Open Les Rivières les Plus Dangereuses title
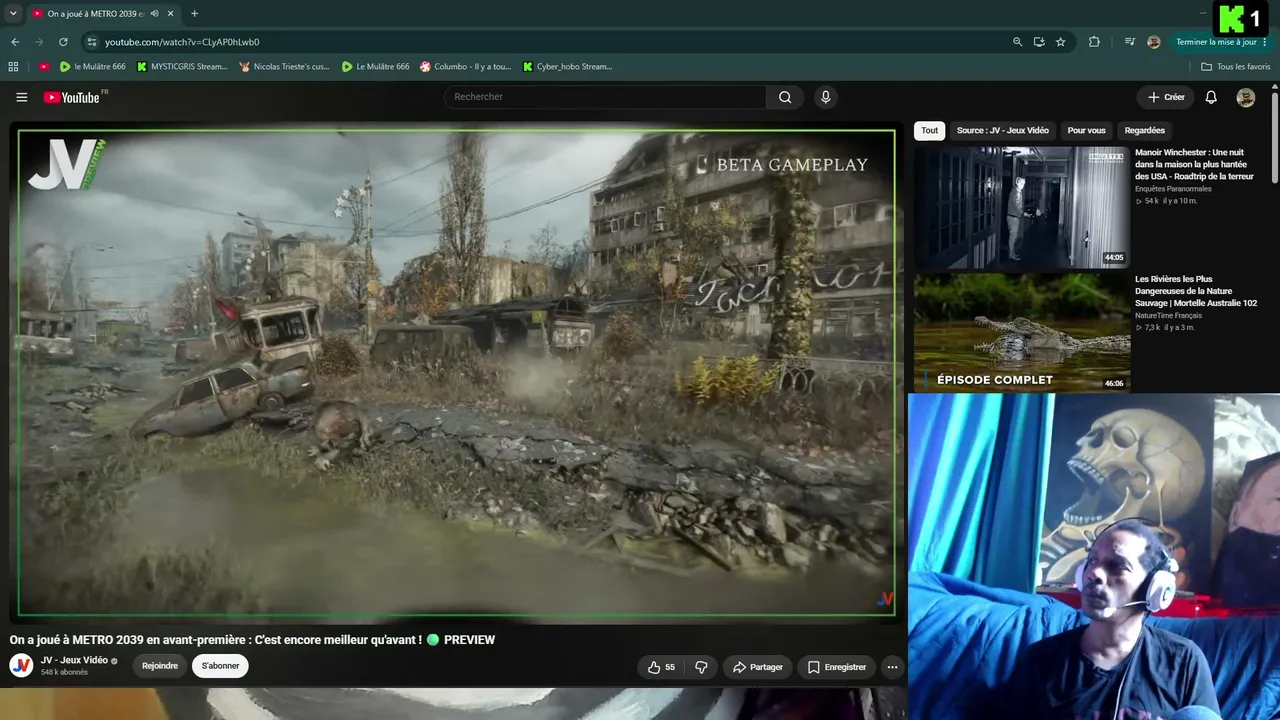Screen dimensions: 1280x720 pos(1196,291)
